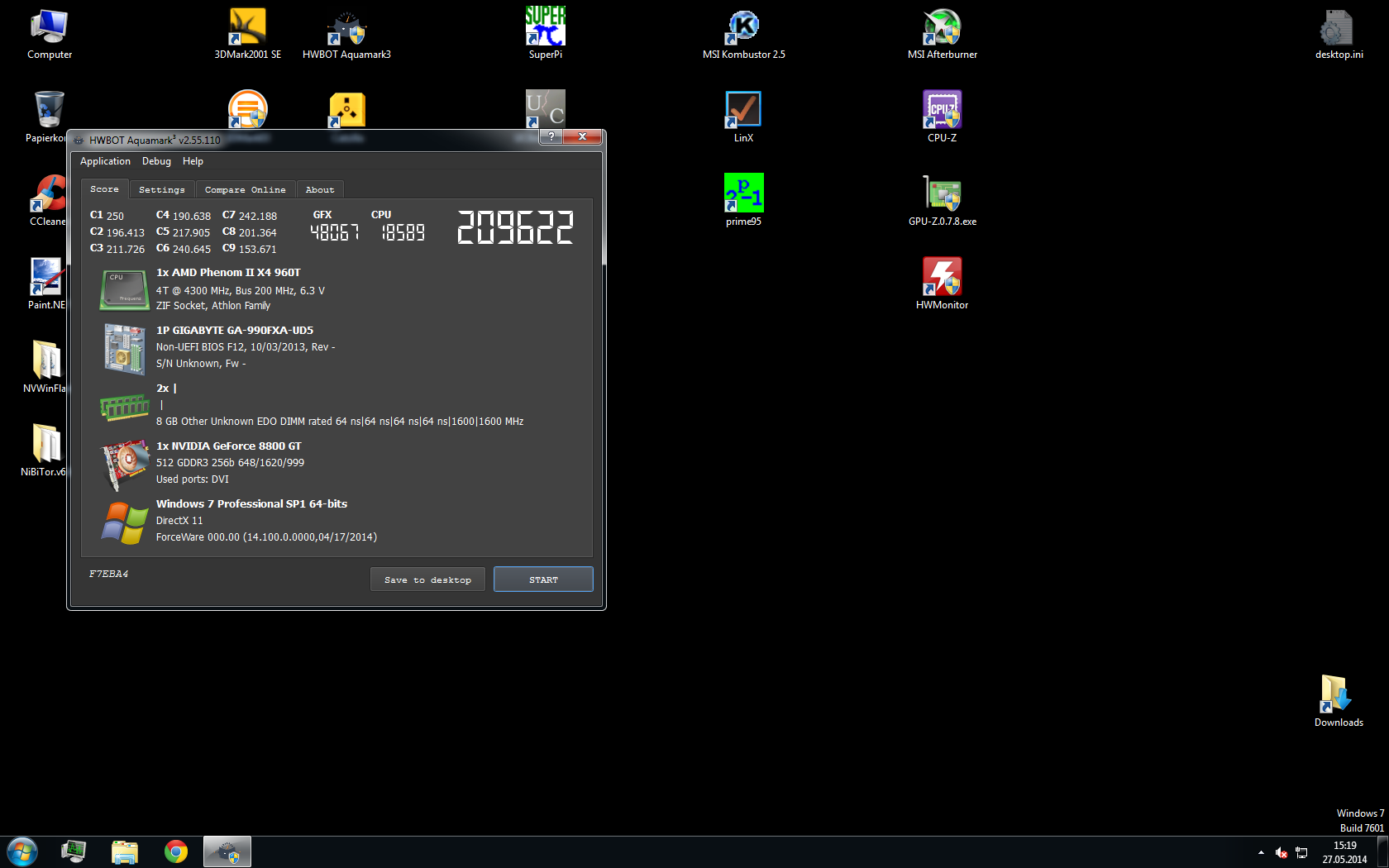
Task: Click the C9 153.671 result
Action: point(250,249)
